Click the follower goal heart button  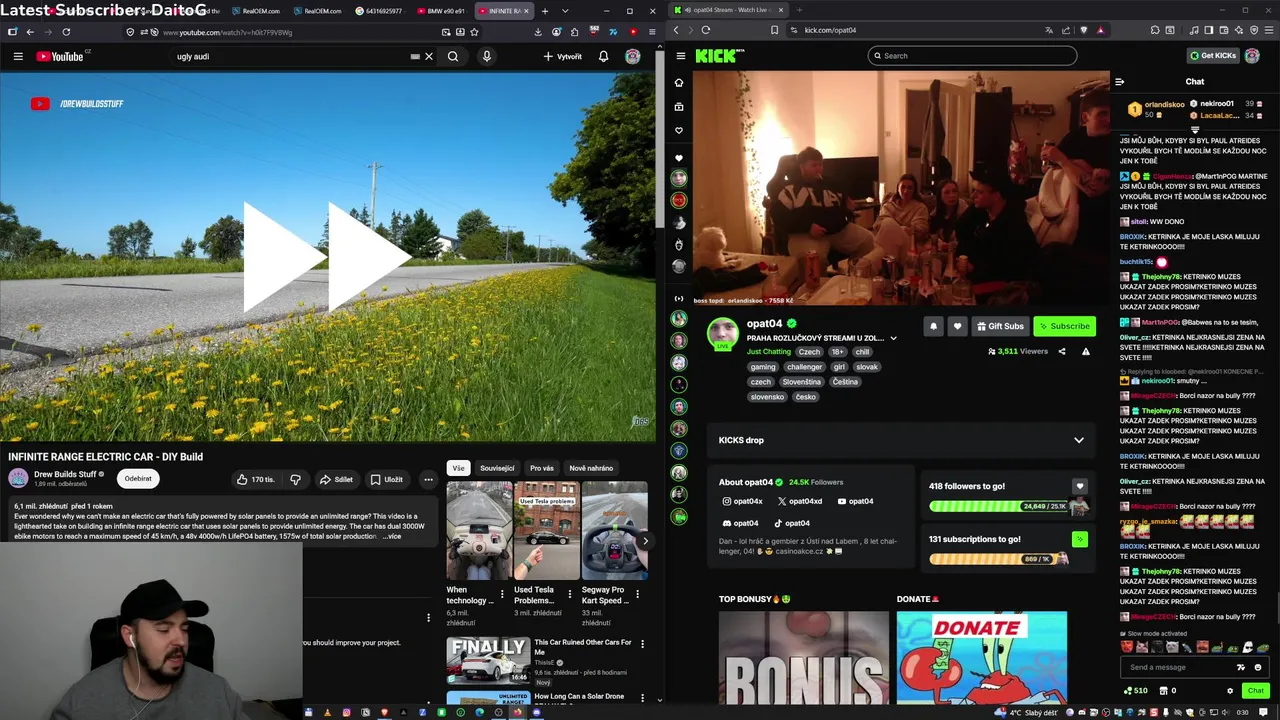pos(1079,486)
